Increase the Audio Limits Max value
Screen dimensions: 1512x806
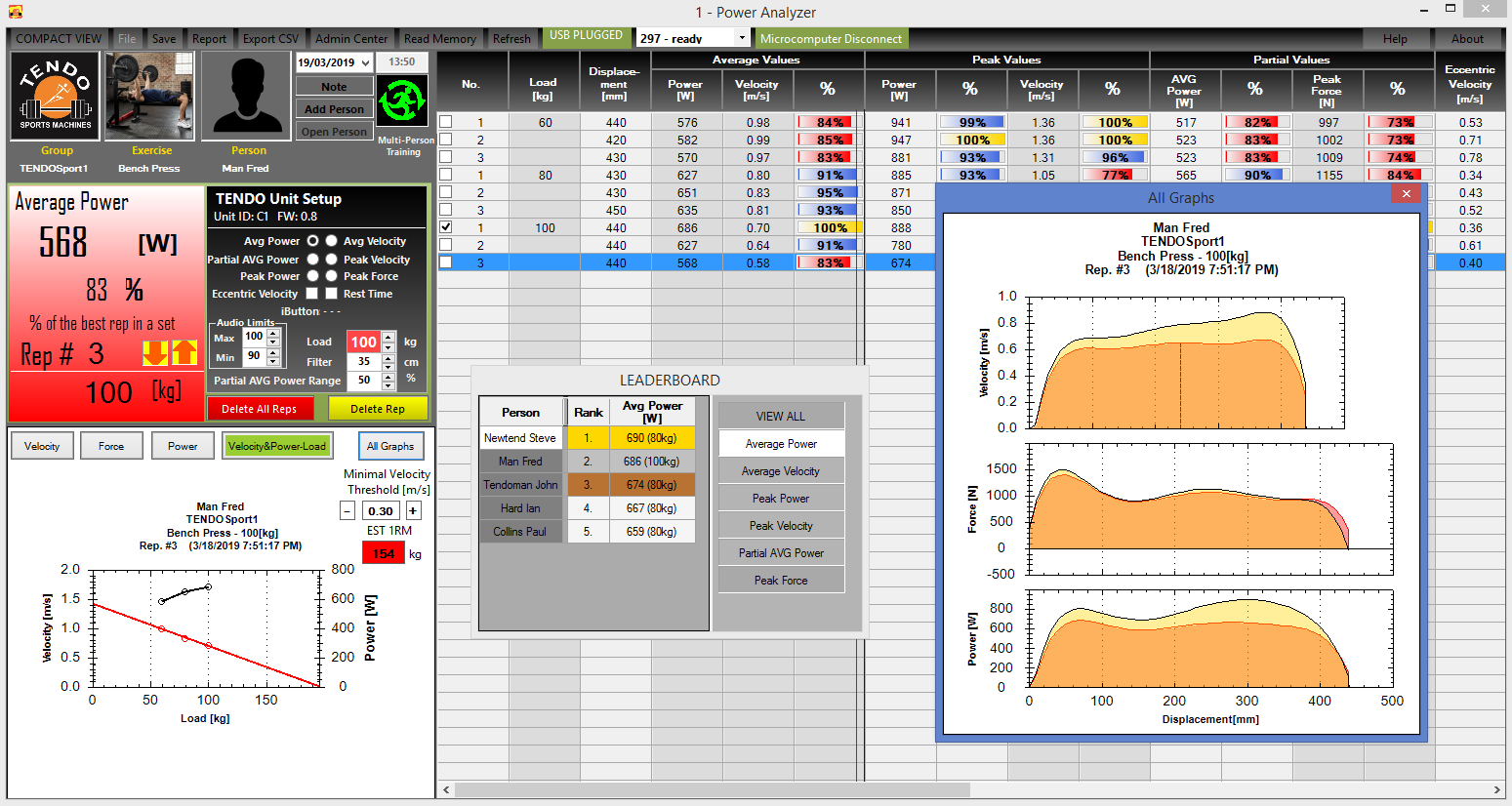point(273,332)
